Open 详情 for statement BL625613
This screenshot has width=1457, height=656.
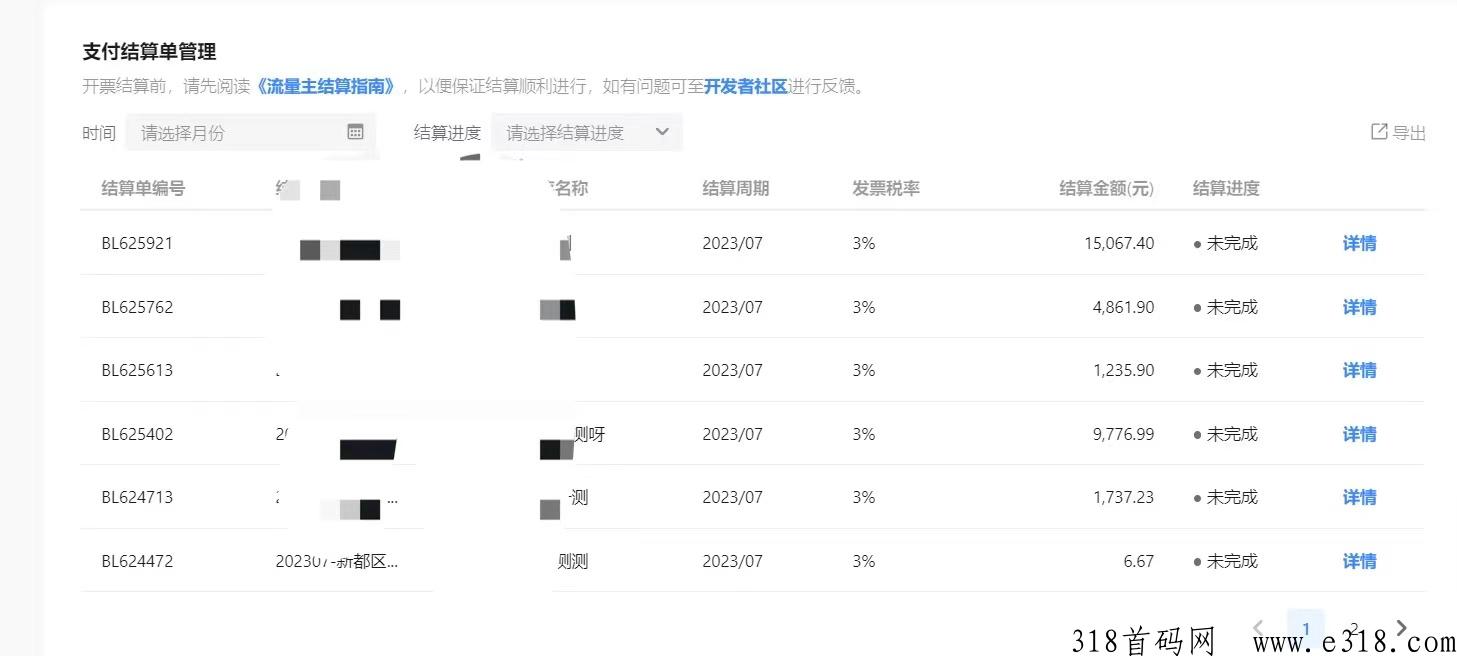tap(1359, 370)
